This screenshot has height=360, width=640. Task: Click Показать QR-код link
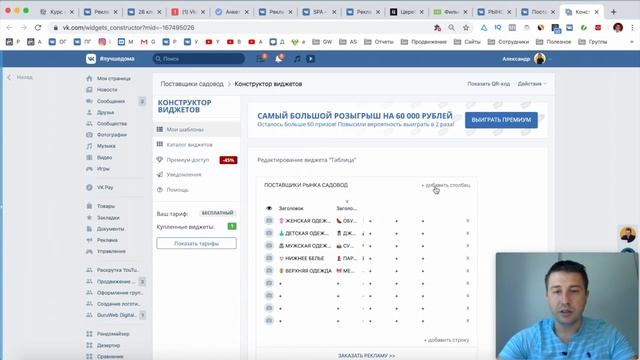(x=489, y=84)
